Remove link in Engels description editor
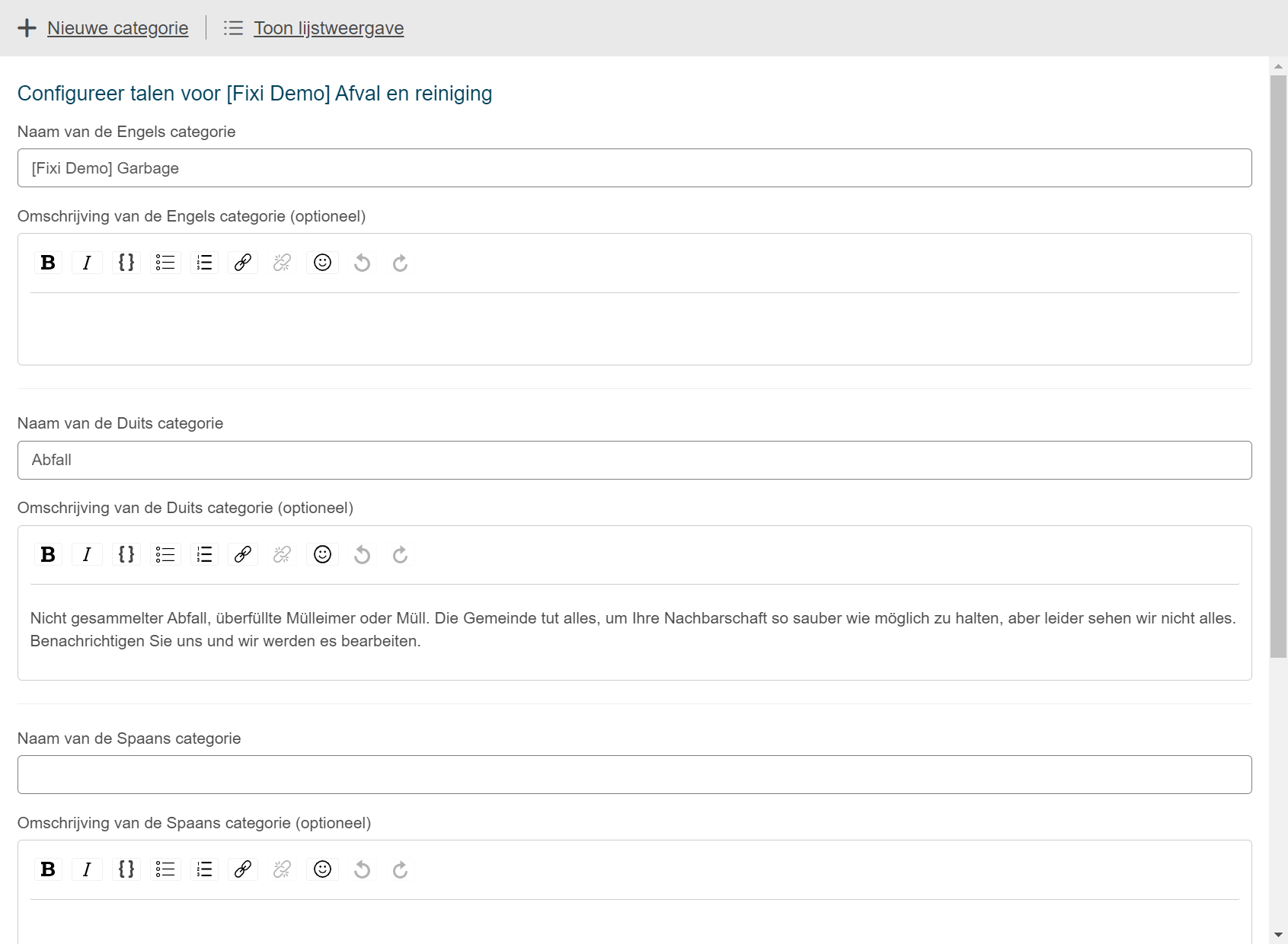1288x944 pixels. point(282,263)
